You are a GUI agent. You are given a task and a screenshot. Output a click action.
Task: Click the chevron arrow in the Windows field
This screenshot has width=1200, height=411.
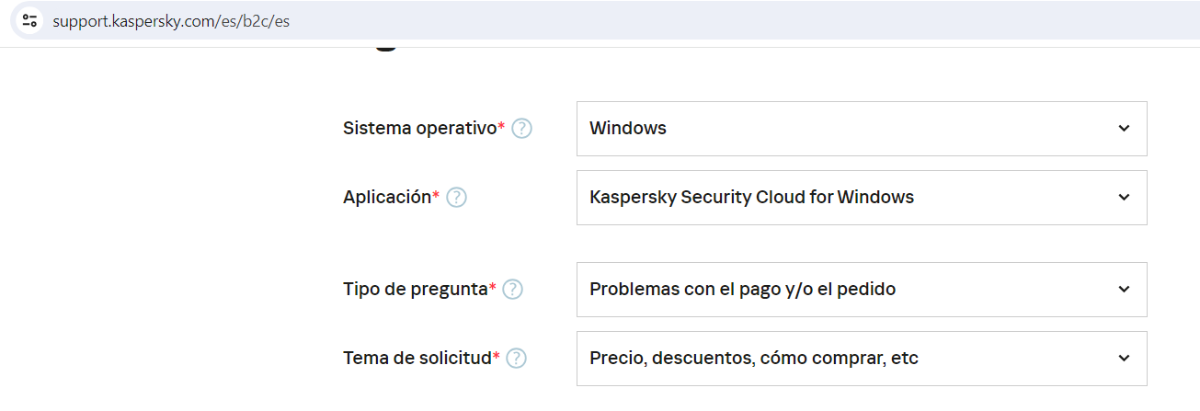[x=1123, y=128]
